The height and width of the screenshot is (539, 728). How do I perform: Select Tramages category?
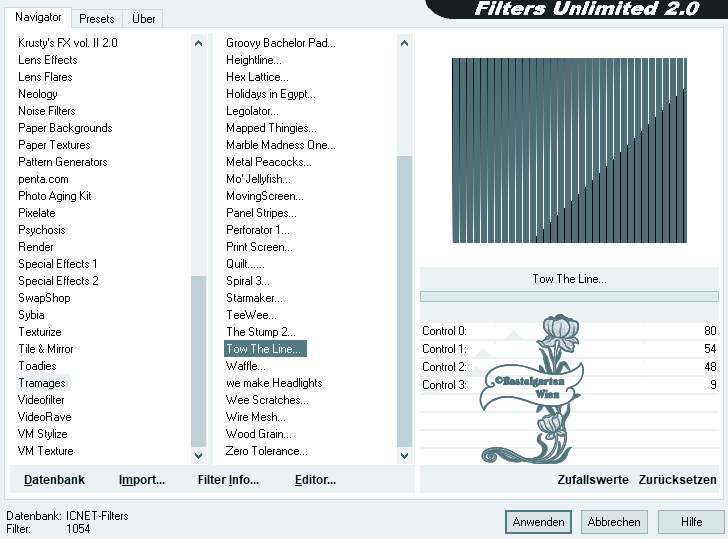42,383
